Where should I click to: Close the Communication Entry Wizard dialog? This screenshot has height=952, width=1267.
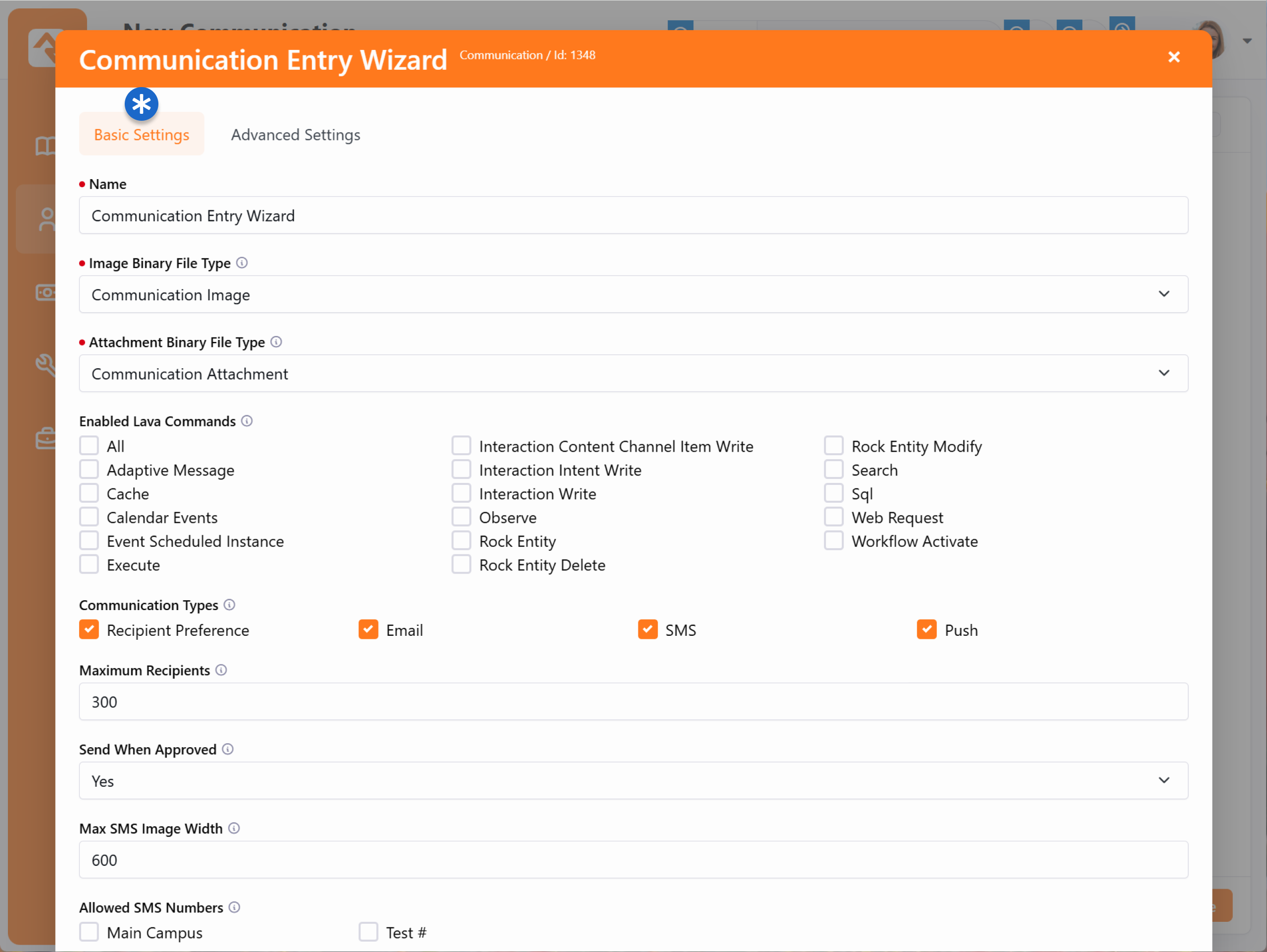point(1173,57)
